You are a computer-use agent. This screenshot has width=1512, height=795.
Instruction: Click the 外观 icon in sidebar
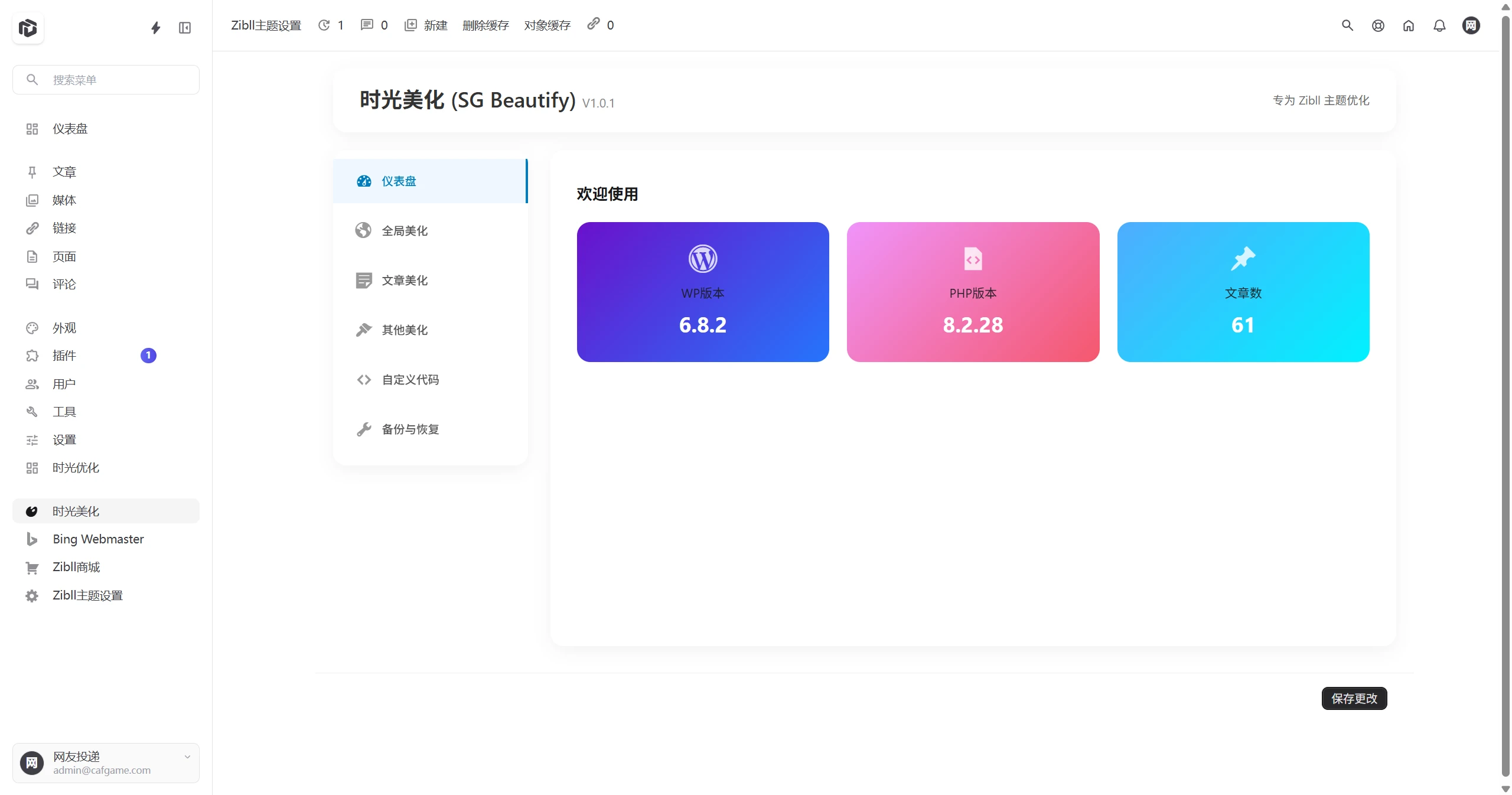click(32, 328)
